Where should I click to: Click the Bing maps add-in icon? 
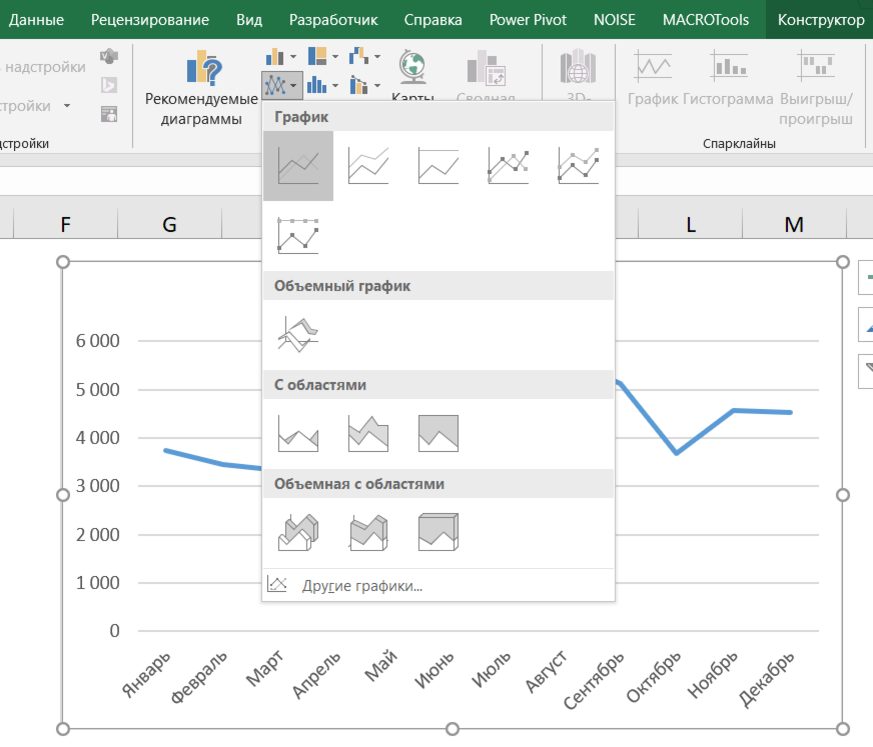[x=109, y=85]
